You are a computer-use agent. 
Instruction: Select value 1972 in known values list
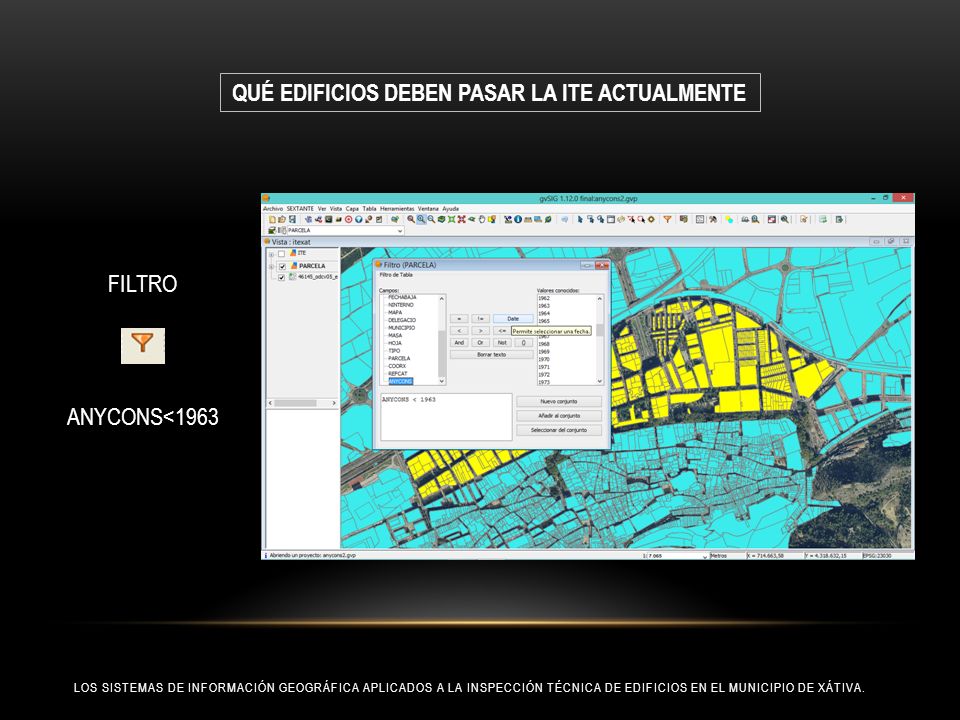point(544,375)
